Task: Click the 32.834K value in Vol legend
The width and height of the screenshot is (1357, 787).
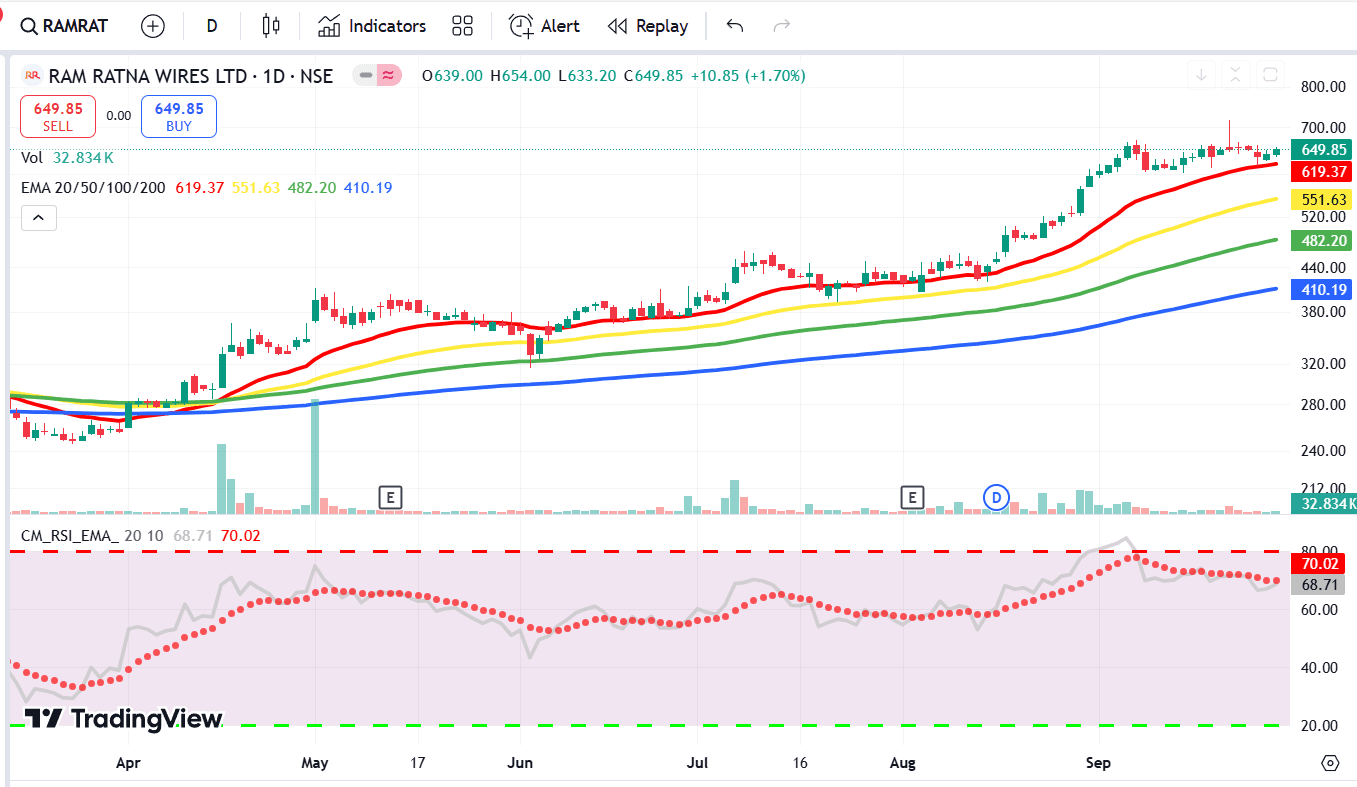Action: [x=81, y=157]
